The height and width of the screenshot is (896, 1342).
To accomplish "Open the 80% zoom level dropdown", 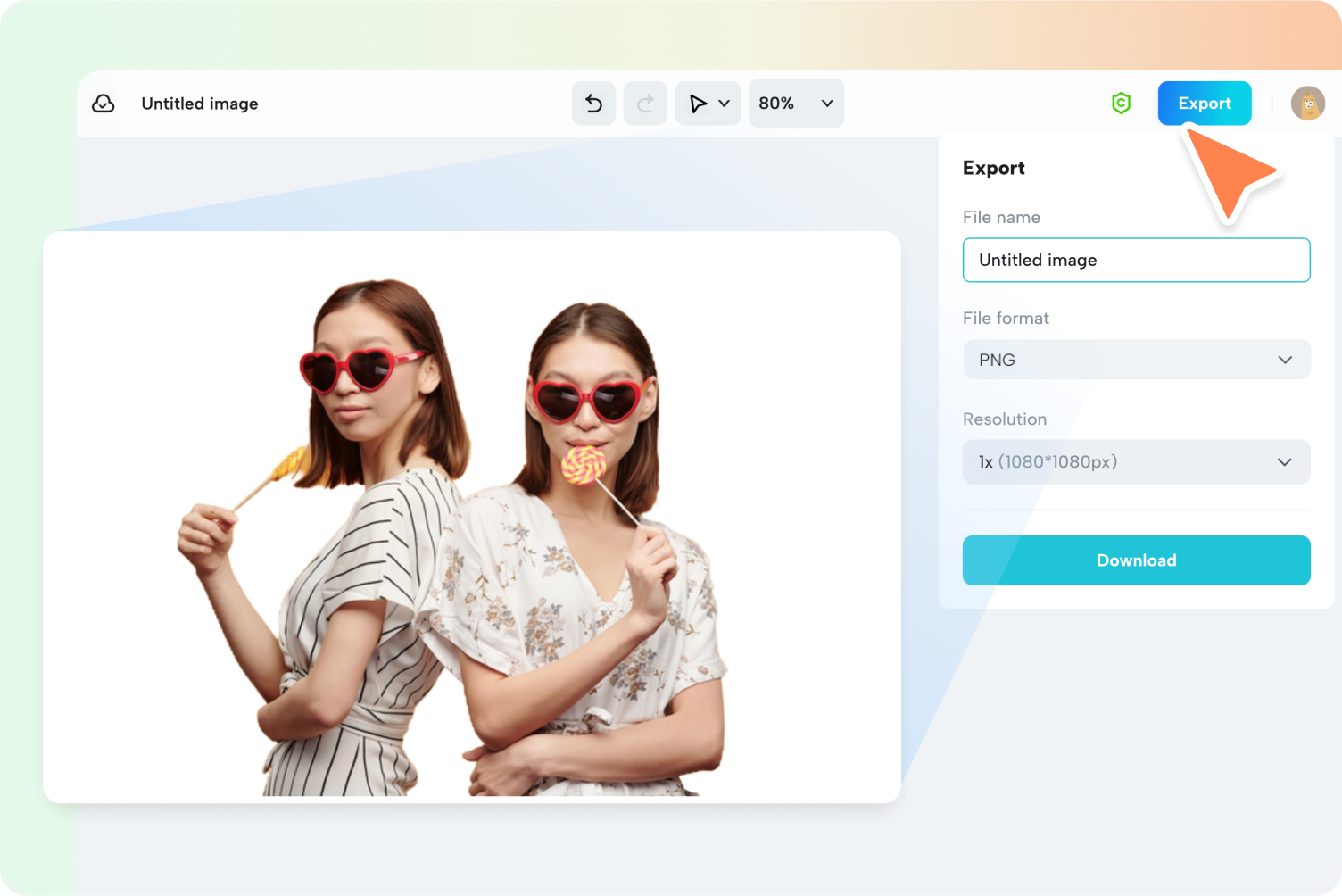I will coord(796,104).
